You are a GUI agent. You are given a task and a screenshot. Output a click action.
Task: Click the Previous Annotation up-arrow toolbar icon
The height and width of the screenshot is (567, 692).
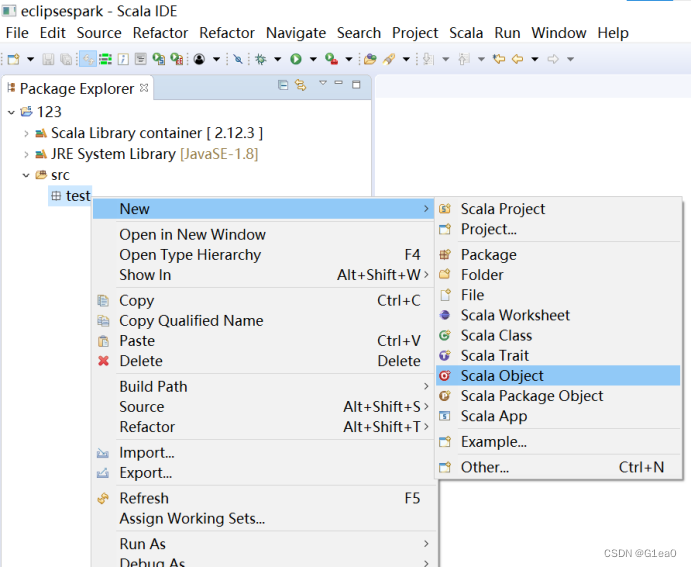coord(463,59)
